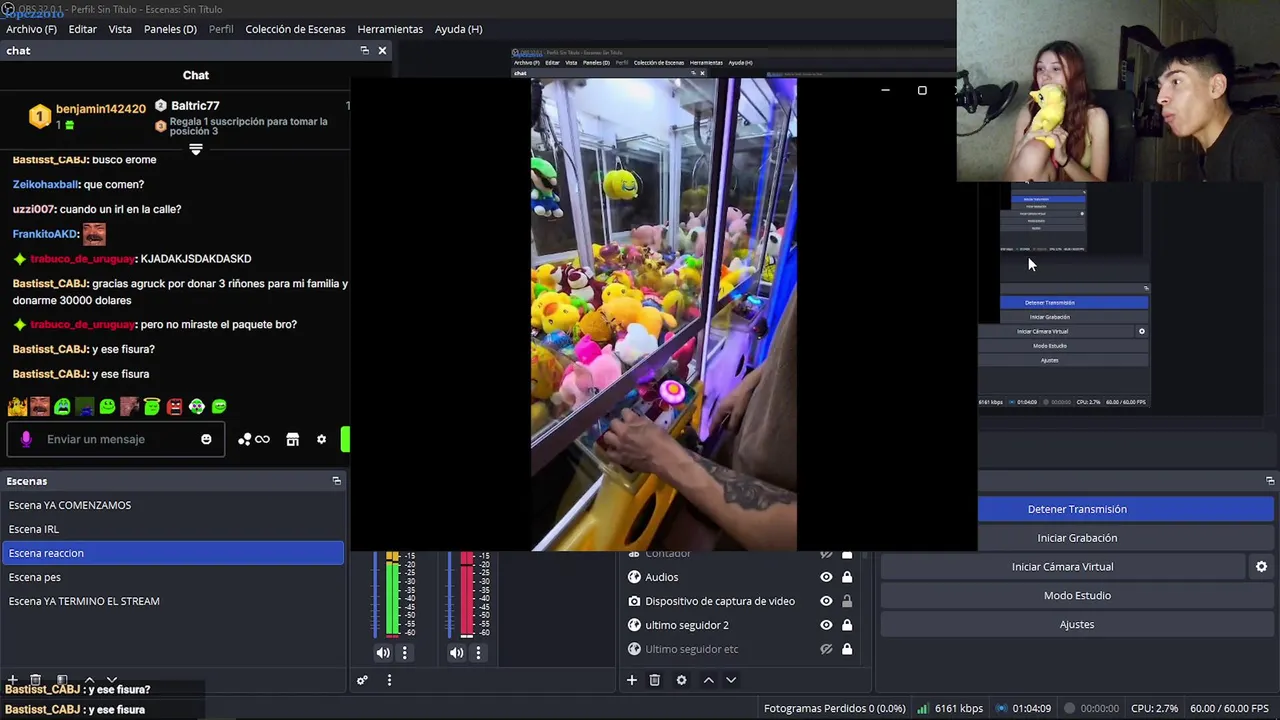Pop out the controls dock
The image size is (1280, 720).
tap(1270, 481)
